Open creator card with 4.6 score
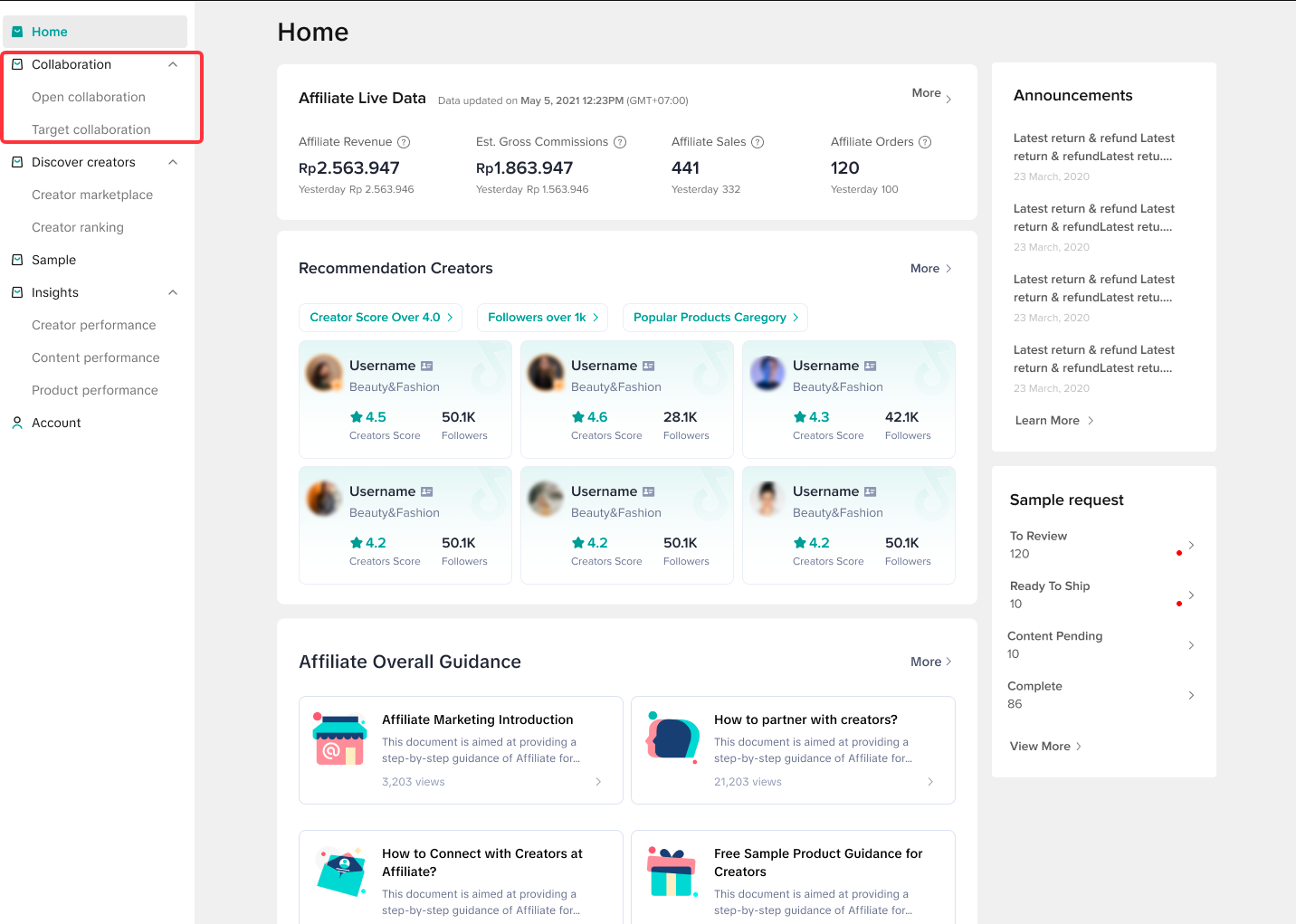Image resolution: width=1296 pixels, height=924 pixels. tap(626, 399)
